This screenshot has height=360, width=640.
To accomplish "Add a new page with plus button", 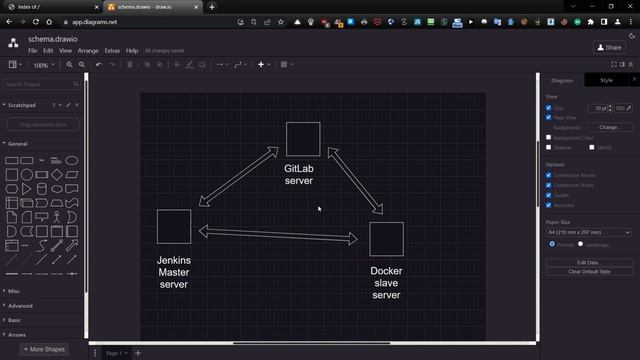I will coord(138,353).
